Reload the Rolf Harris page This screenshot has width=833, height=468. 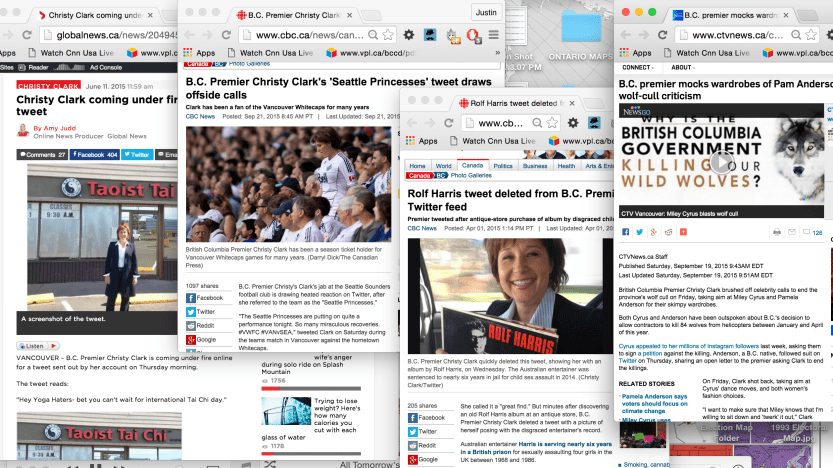click(x=448, y=123)
